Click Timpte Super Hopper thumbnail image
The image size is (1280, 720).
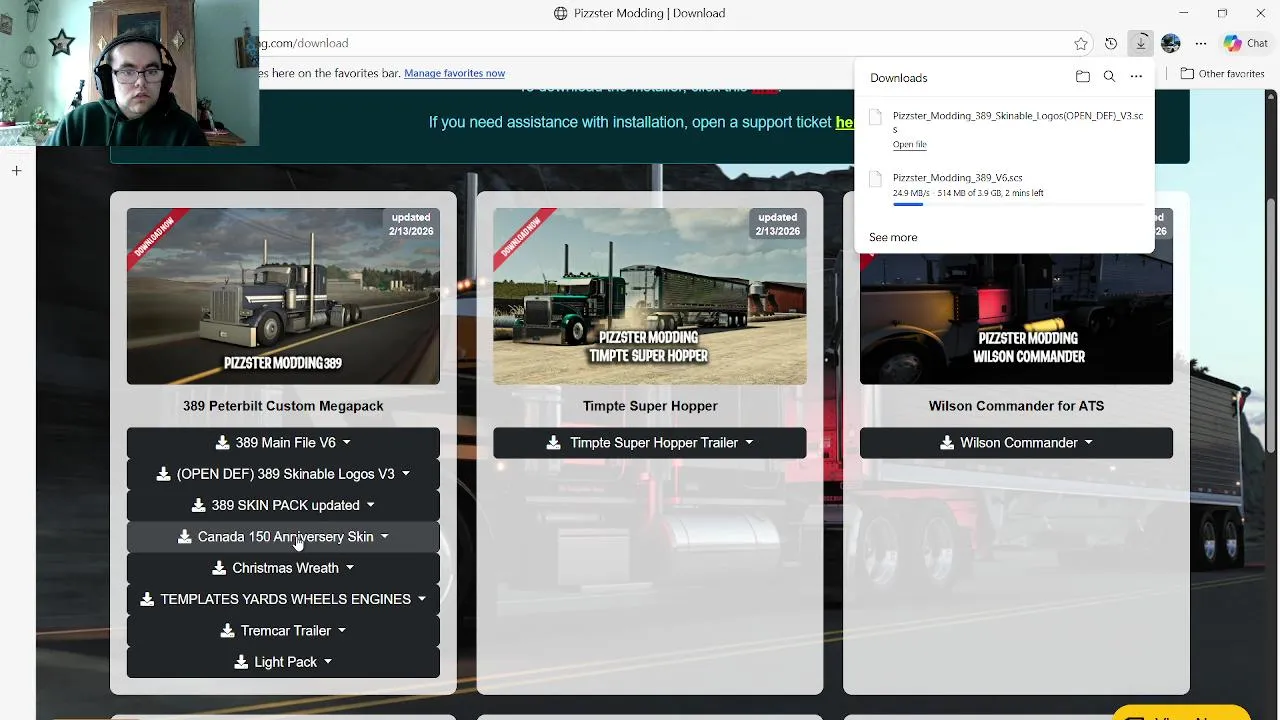(650, 296)
